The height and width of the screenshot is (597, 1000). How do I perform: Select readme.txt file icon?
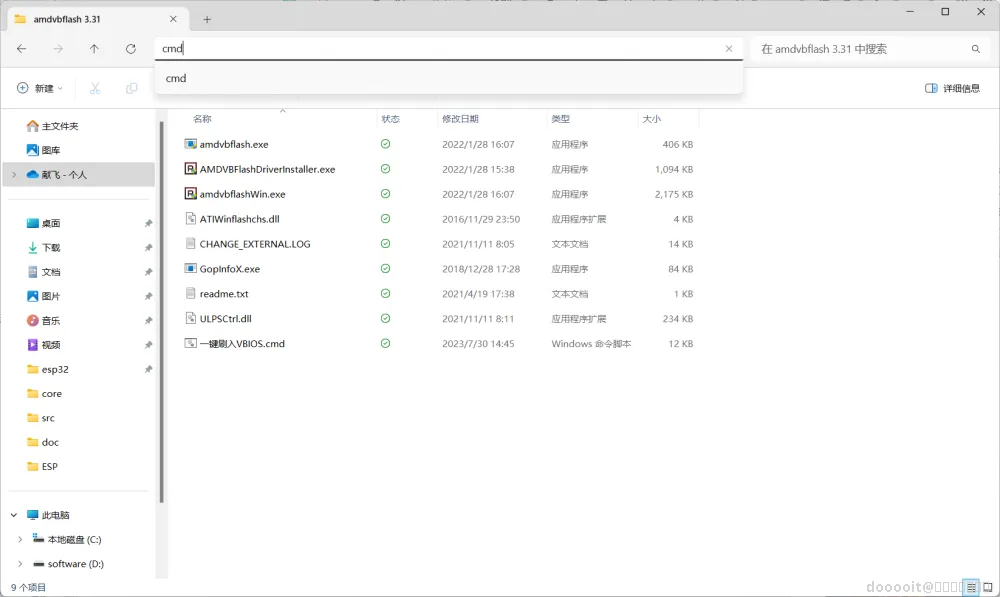click(190, 293)
